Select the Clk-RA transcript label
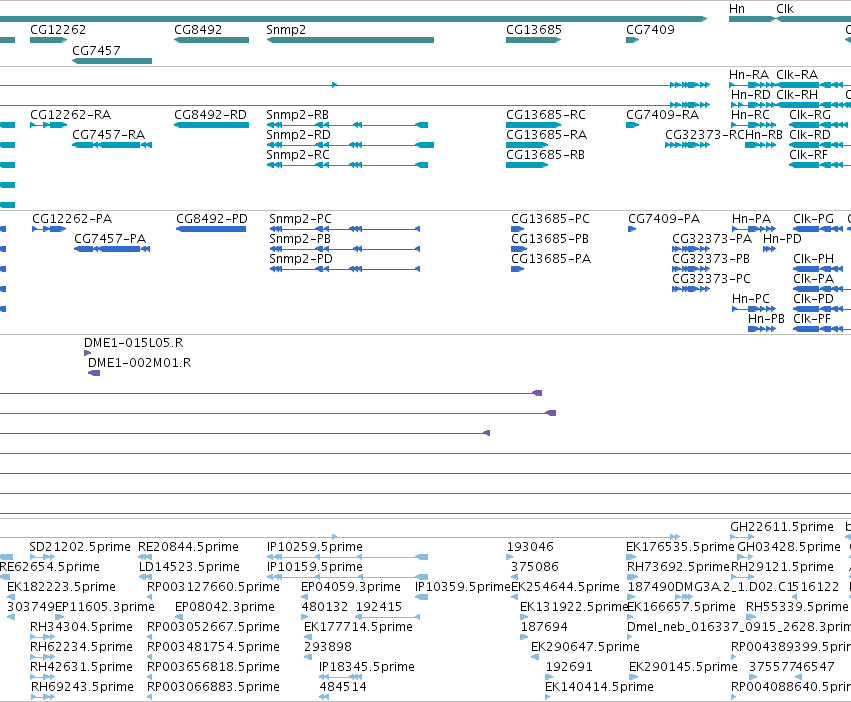851x702 pixels. pos(797,75)
